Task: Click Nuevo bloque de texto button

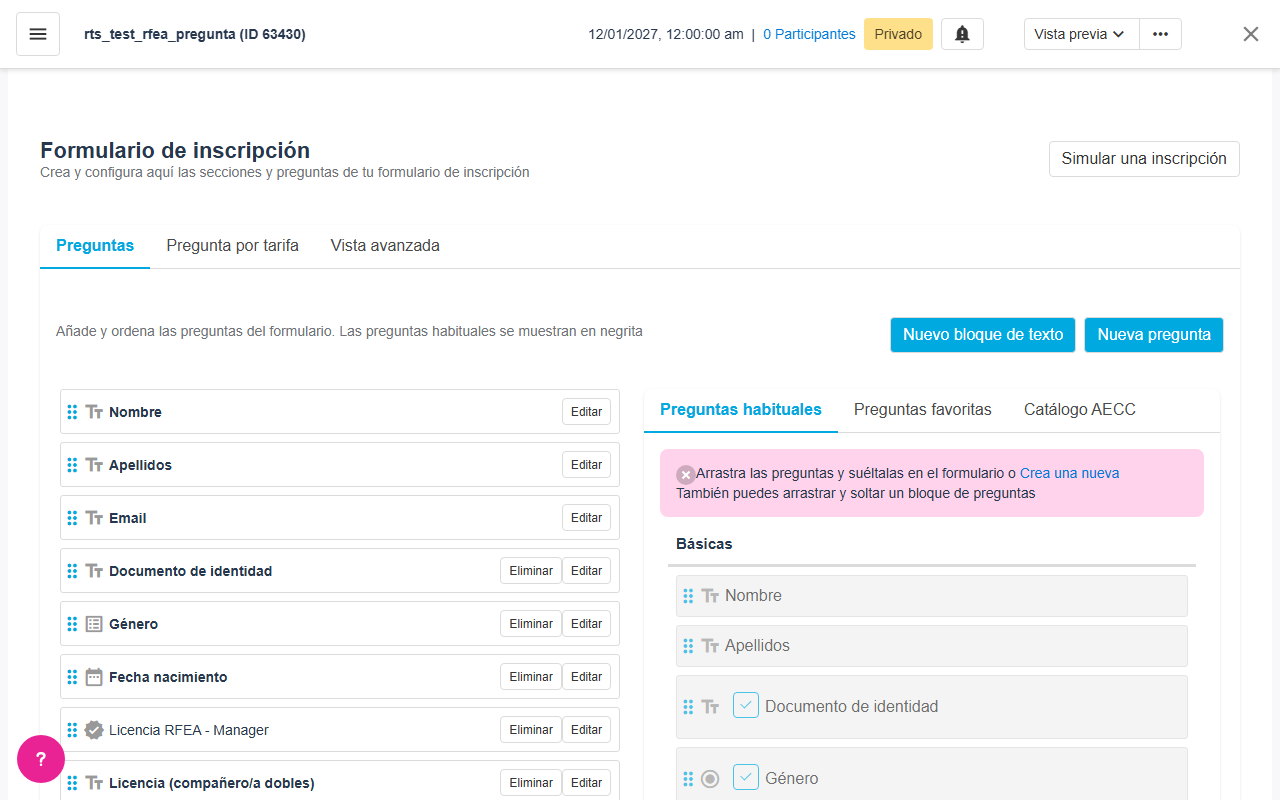Action: coord(983,335)
